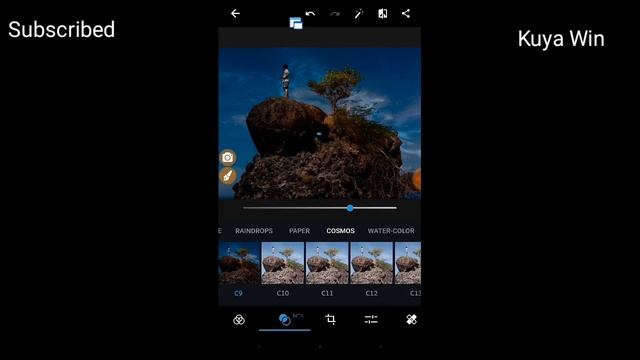Select the RAINDROPS overlay category
Image resolution: width=640 pixels, height=360 pixels.
tap(254, 231)
